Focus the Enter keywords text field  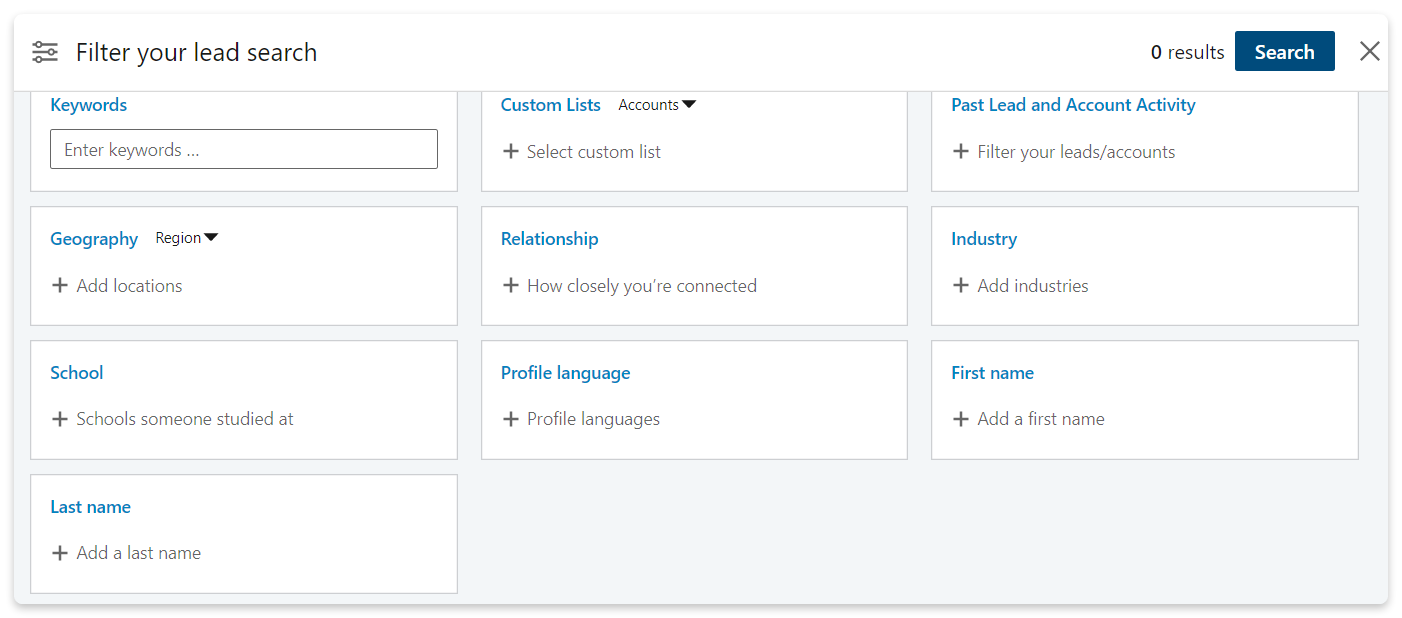point(244,149)
